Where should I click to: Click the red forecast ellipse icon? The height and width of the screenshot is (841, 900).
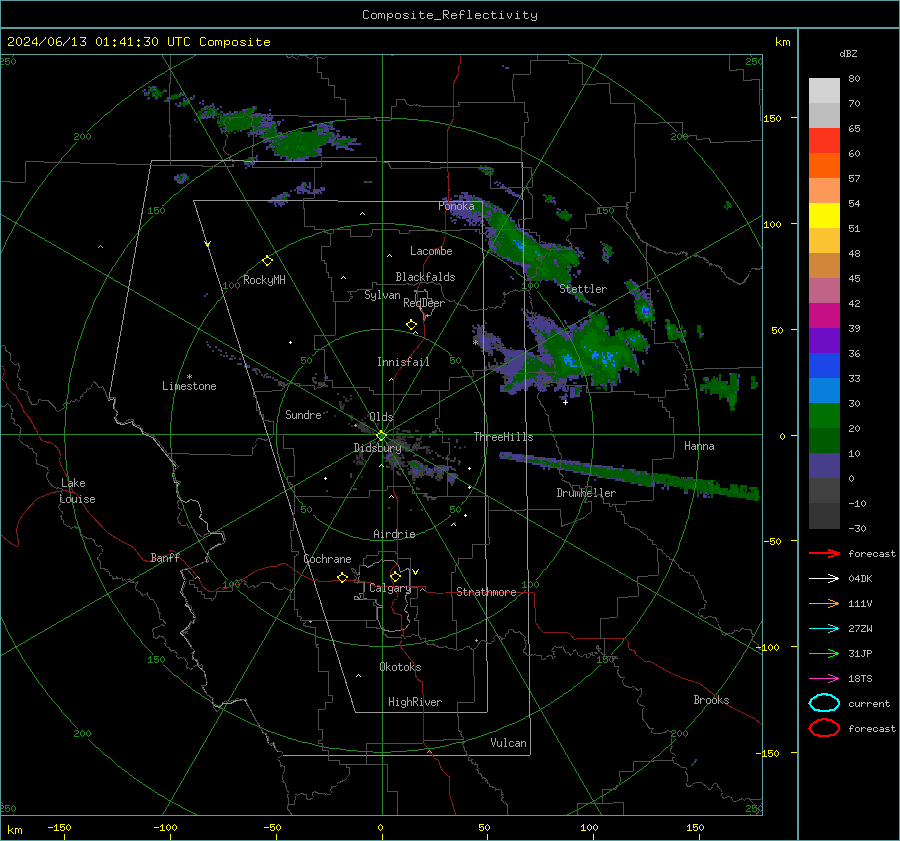(x=824, y=728)
